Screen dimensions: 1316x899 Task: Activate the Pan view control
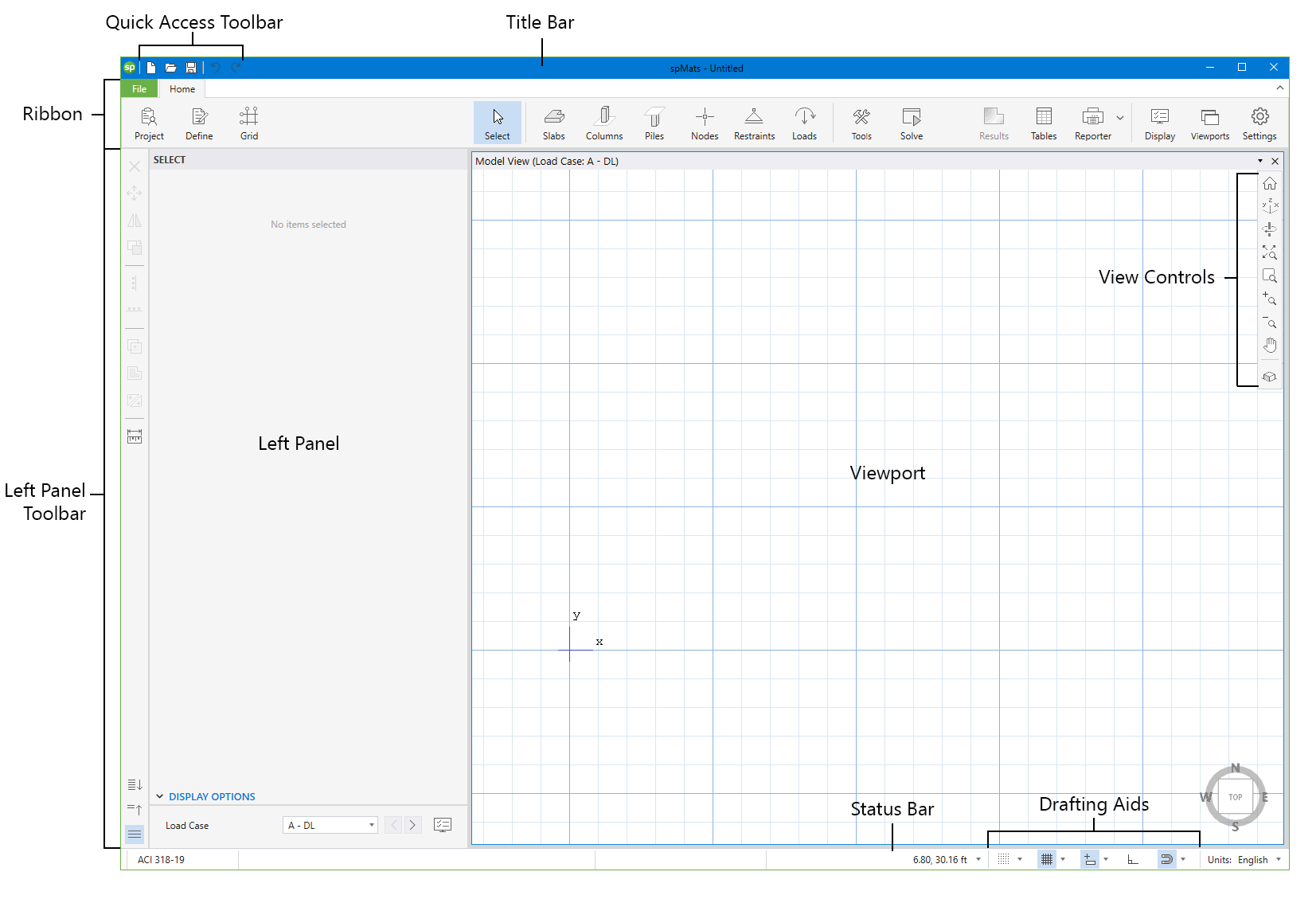point(1270,345)
